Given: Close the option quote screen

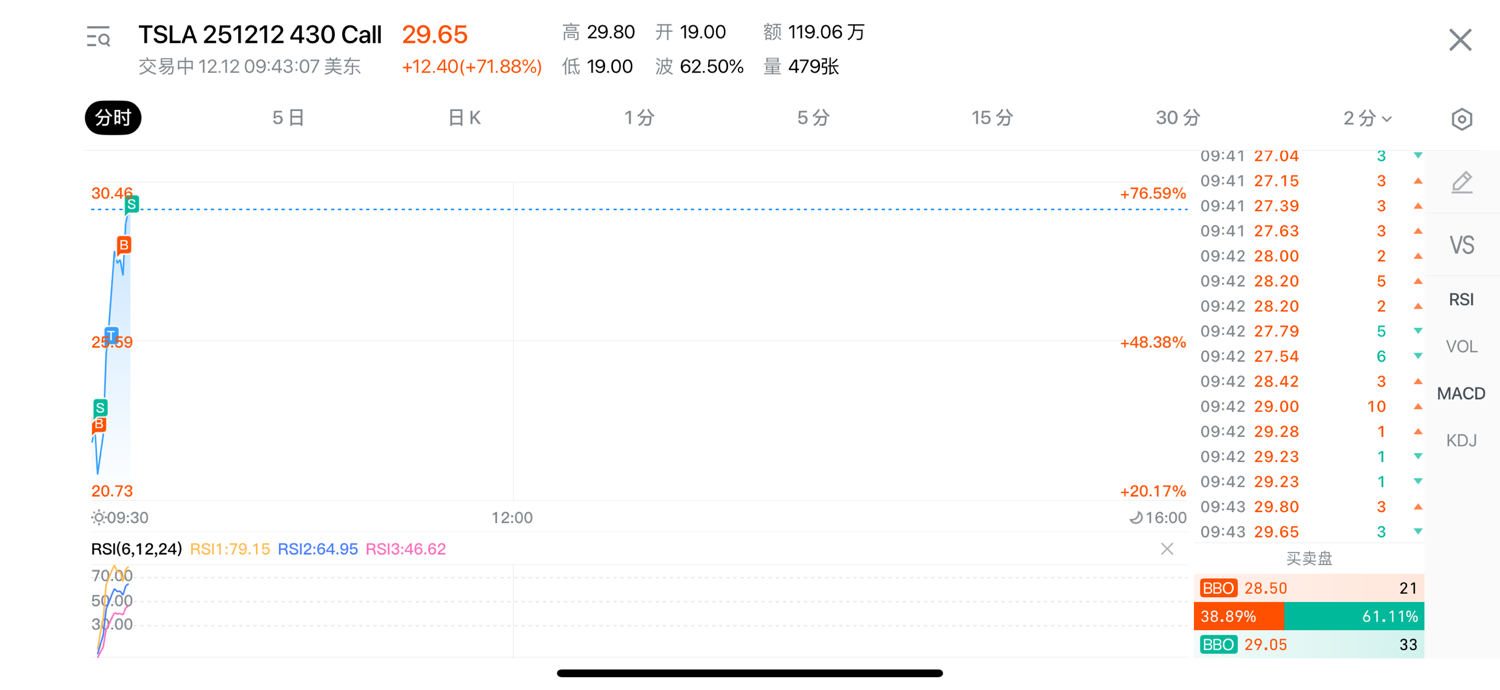Looking at the screenshot, I should (1460, 39).
